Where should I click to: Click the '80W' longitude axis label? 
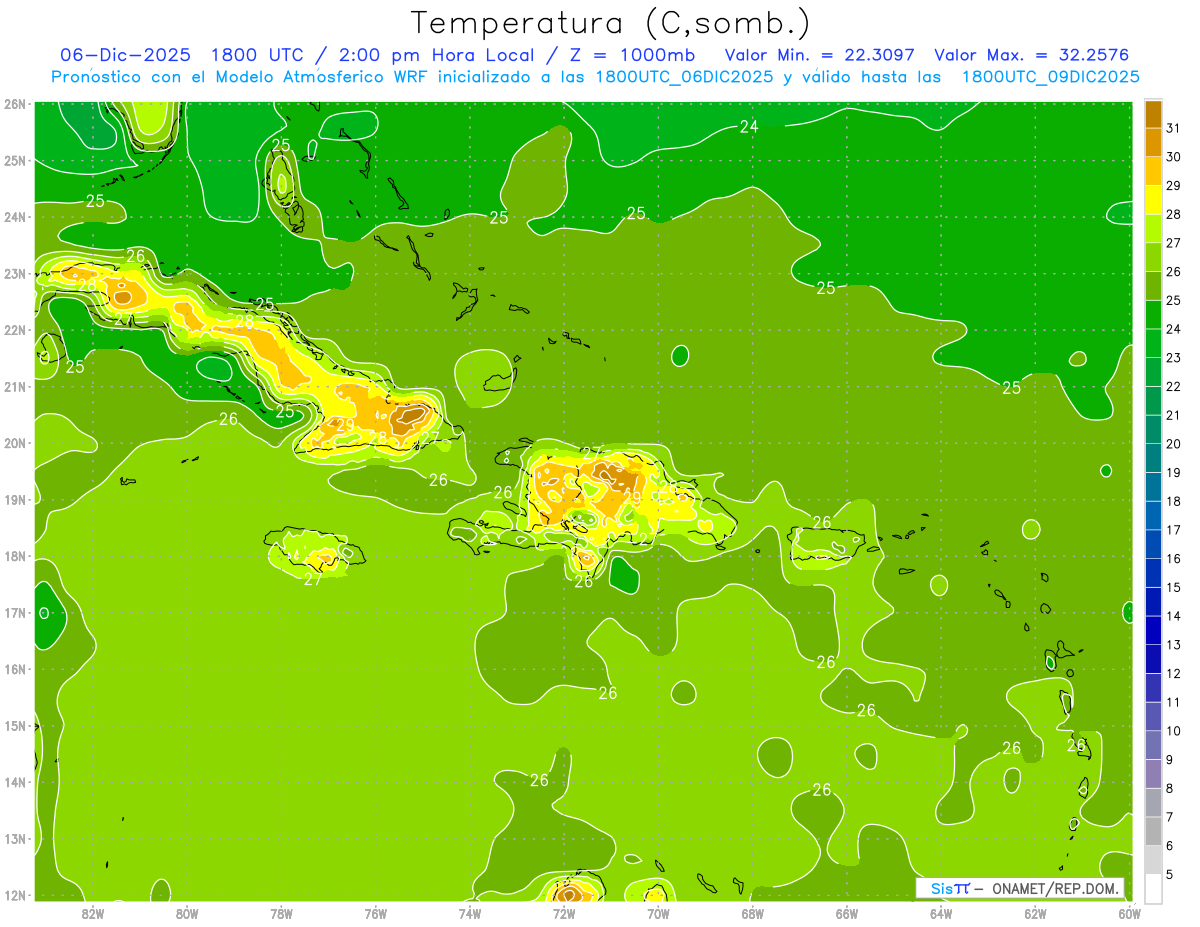(187, 913)
